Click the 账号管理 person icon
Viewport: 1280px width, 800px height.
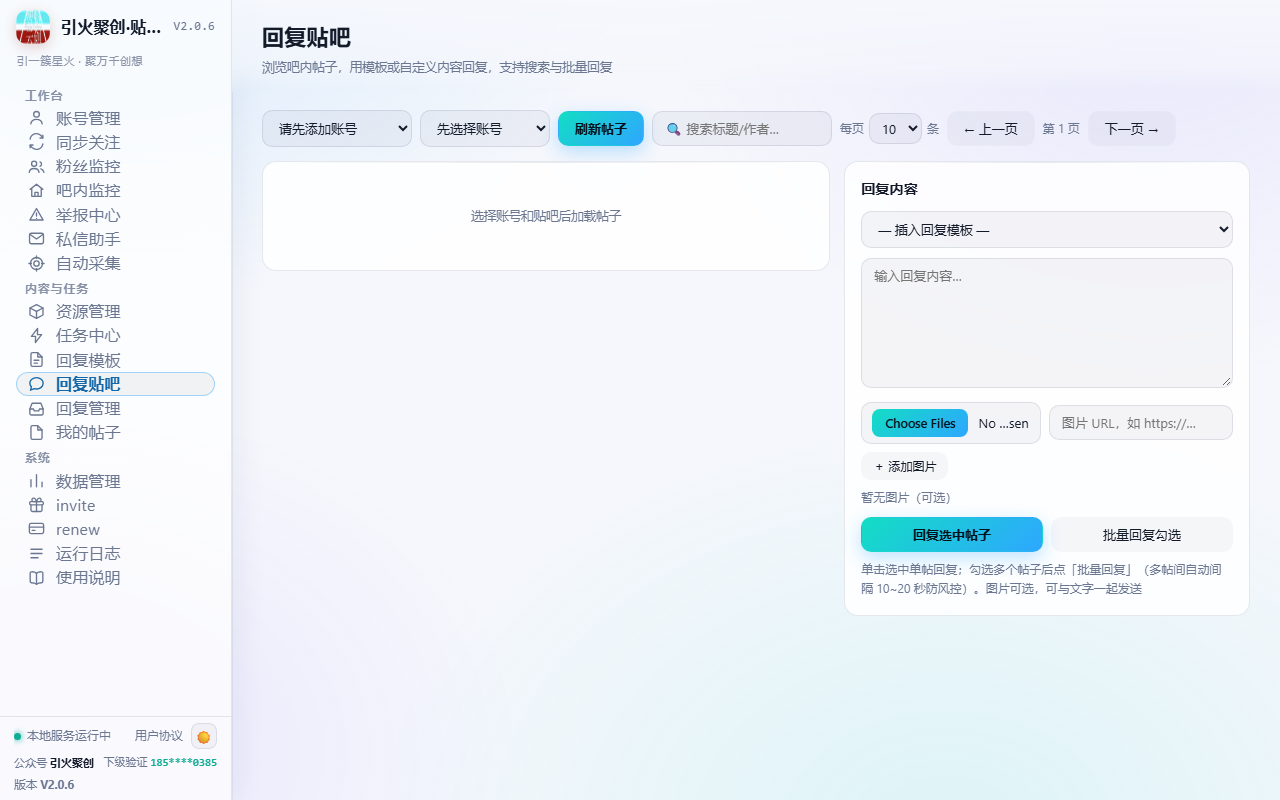[x=37, y=118]
